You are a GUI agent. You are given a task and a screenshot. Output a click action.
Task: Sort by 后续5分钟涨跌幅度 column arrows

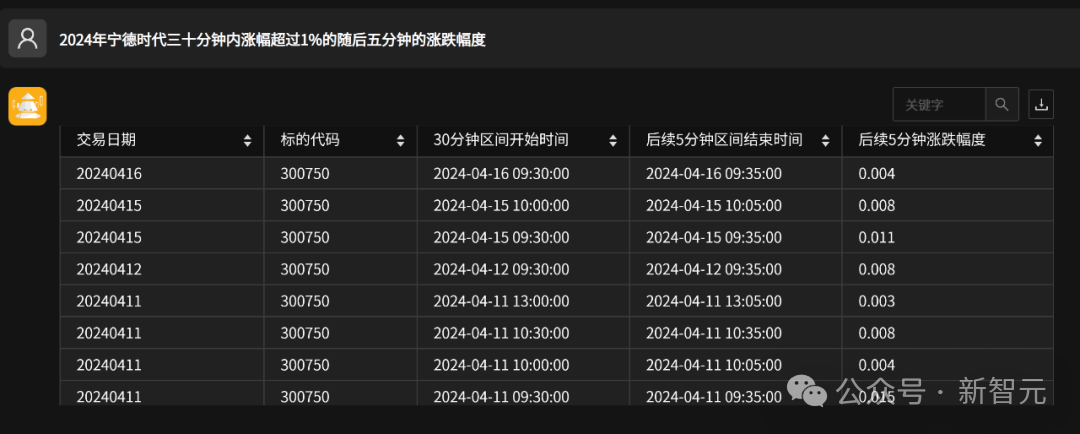1038,141
